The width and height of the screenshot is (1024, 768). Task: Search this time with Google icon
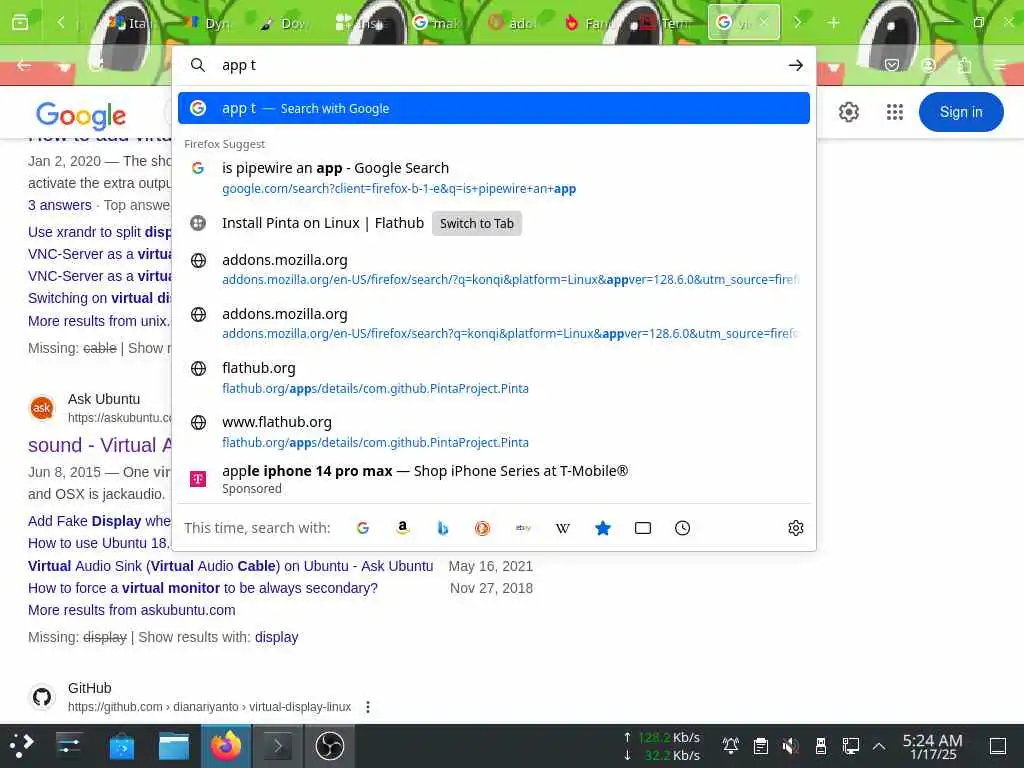point(363,528)
